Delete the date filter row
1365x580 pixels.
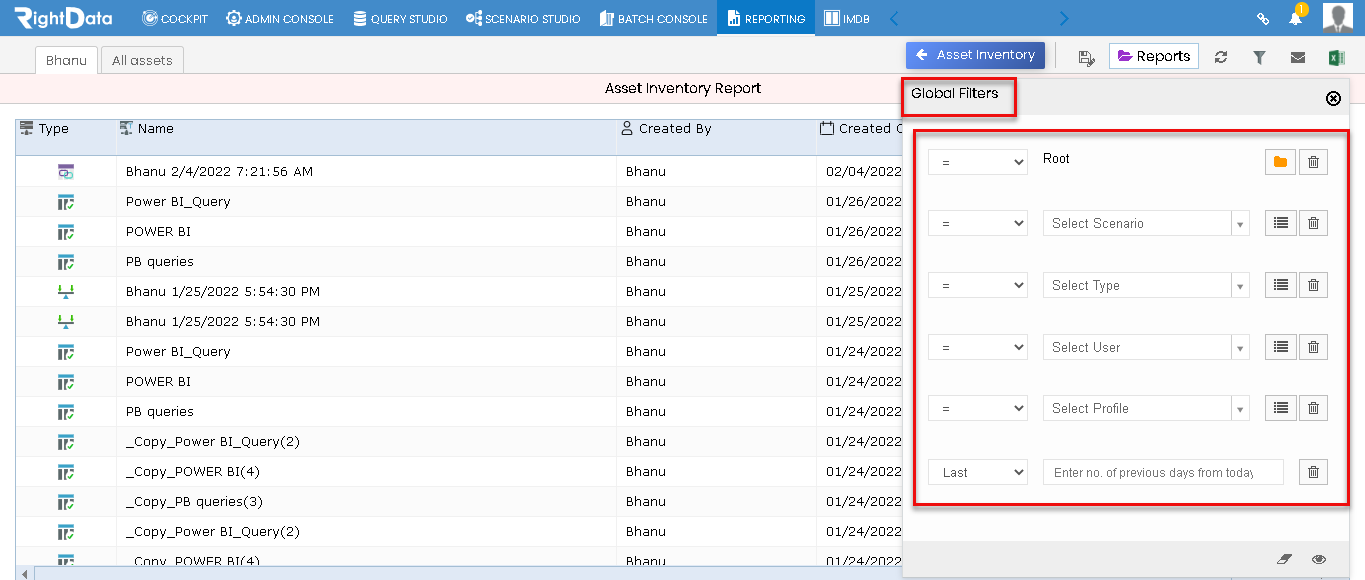1314,472
